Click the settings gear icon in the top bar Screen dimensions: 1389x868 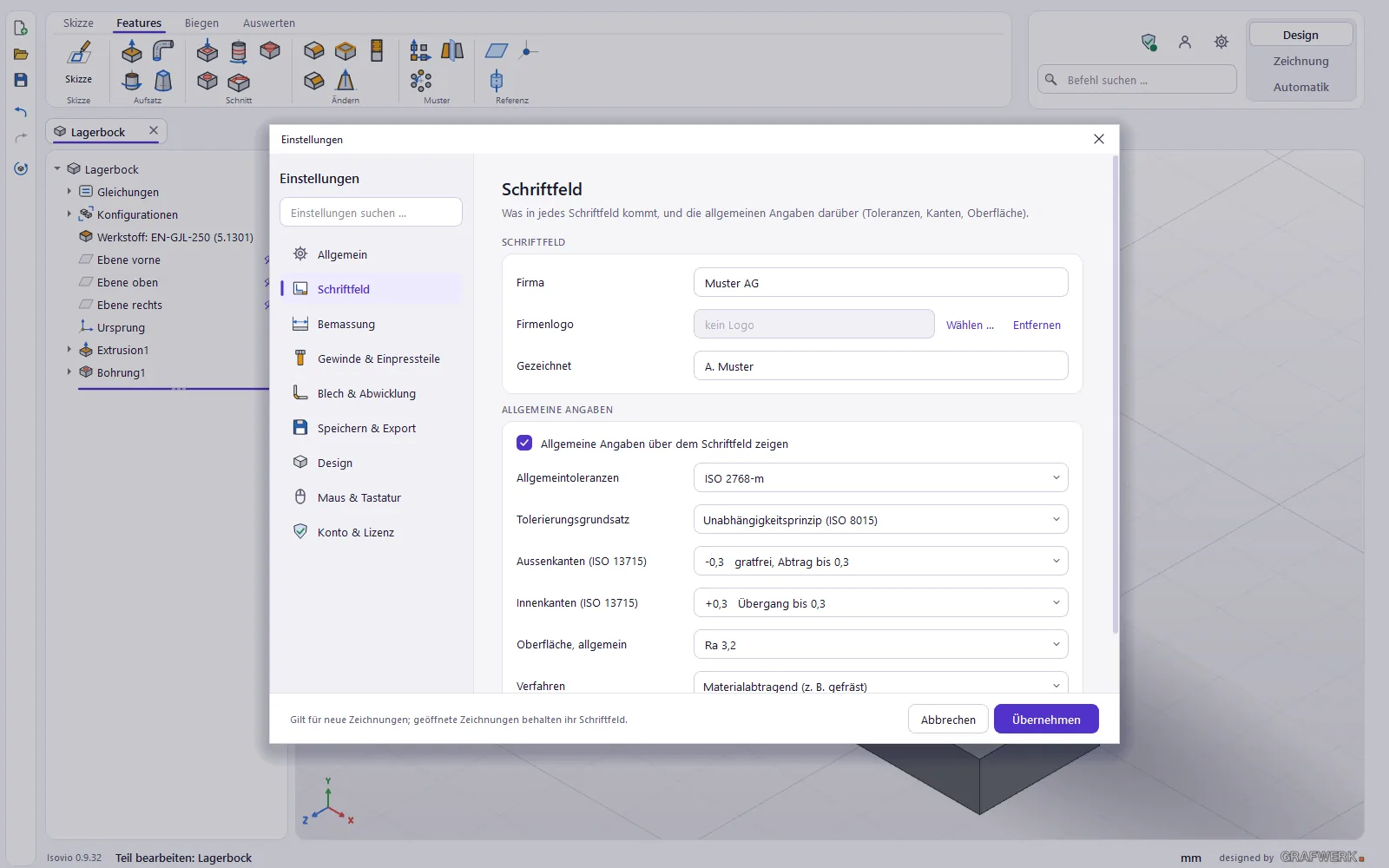[1221, 42]
